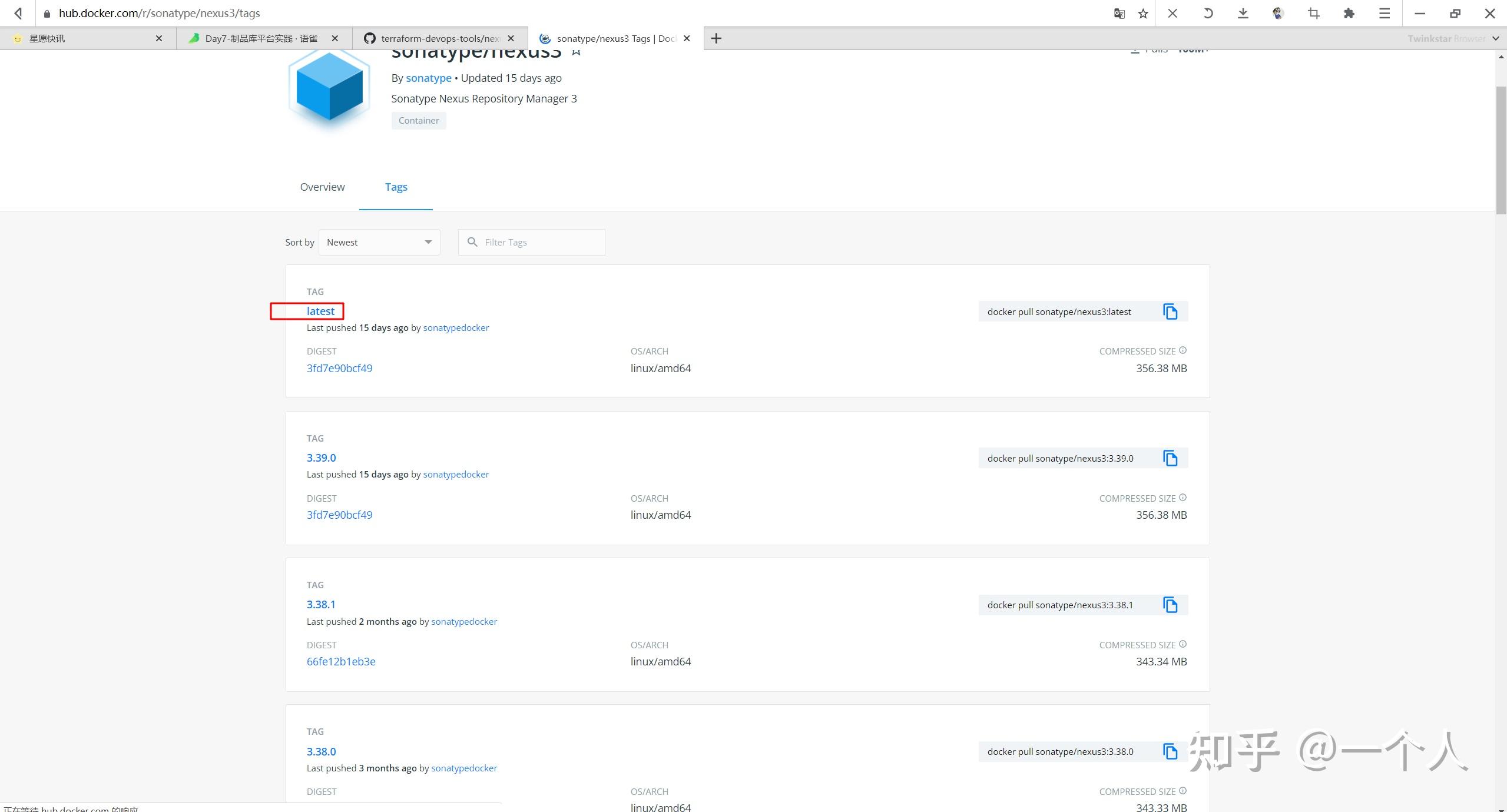The image size is (1507, 812).
Task: Click the translate page icon
Action: click(x=1119, y=13)
